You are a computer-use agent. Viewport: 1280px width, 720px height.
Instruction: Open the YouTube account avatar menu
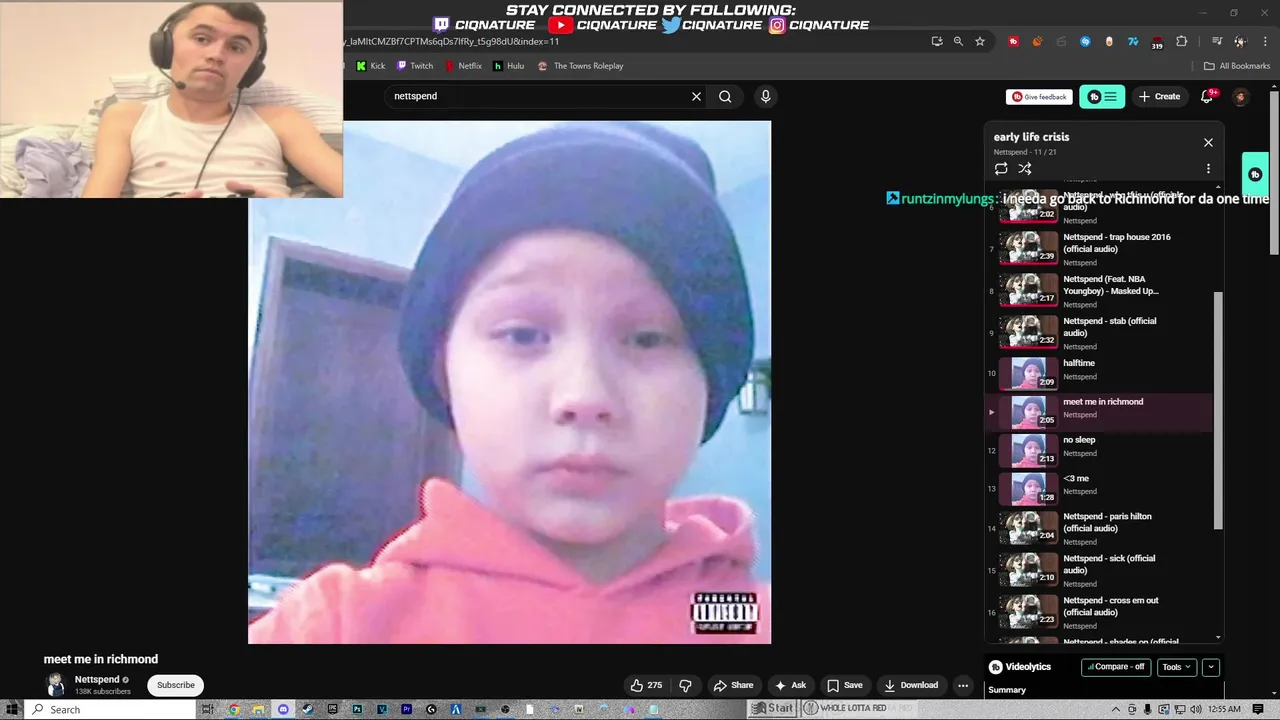click(x=1240, y=97)
